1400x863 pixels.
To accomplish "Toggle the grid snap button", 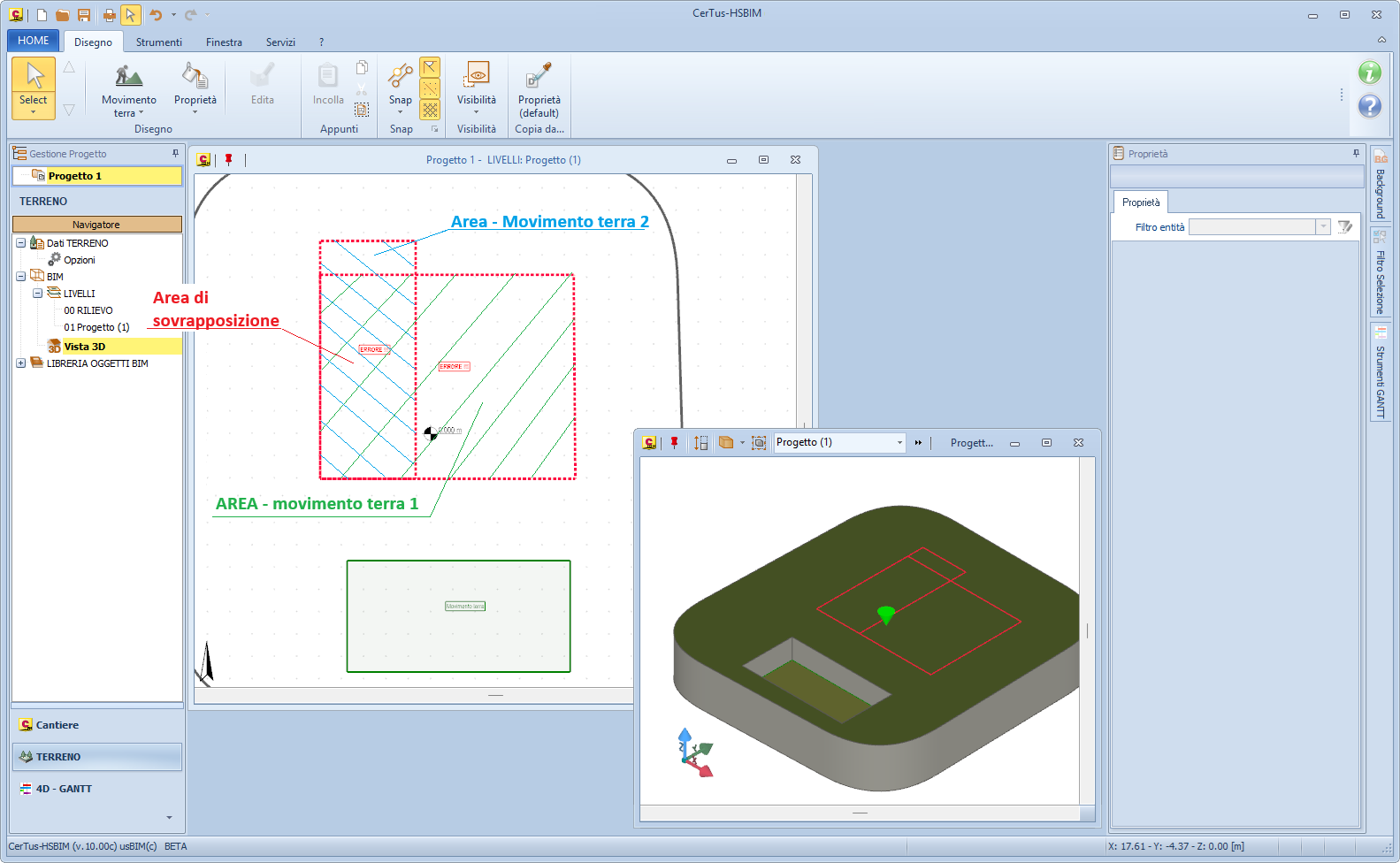I will coord(430,110).
